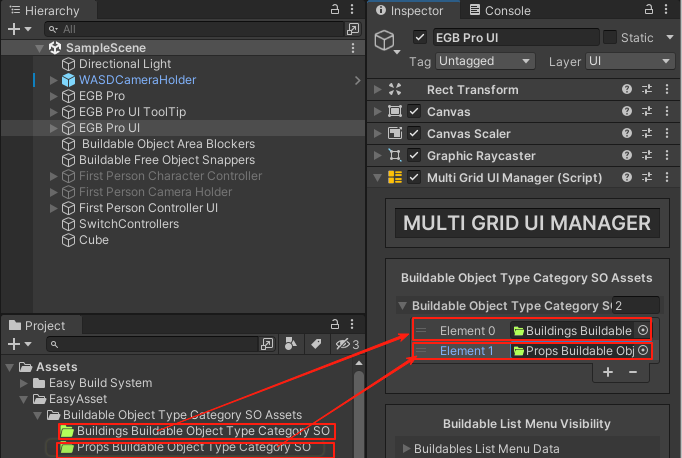Open the Hierarchy create-object plus dropdown
This screenshot has width=682, height=458.
point(19,29)
